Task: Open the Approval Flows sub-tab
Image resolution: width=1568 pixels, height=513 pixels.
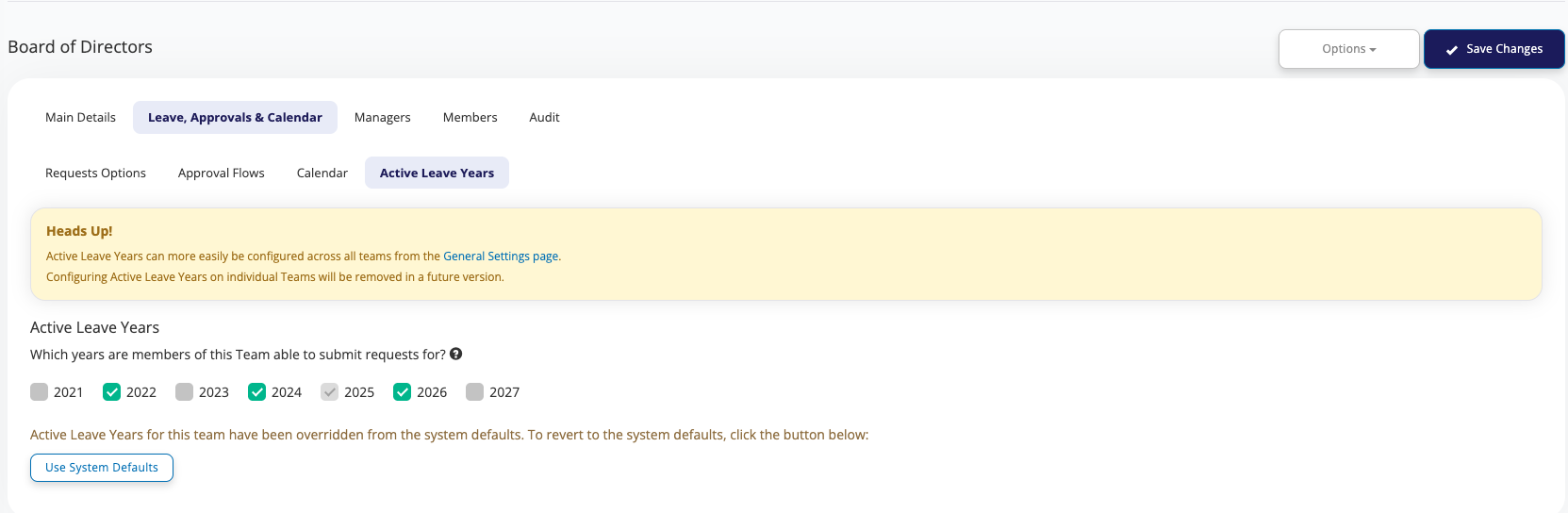Action: click(x=221, y=174)
